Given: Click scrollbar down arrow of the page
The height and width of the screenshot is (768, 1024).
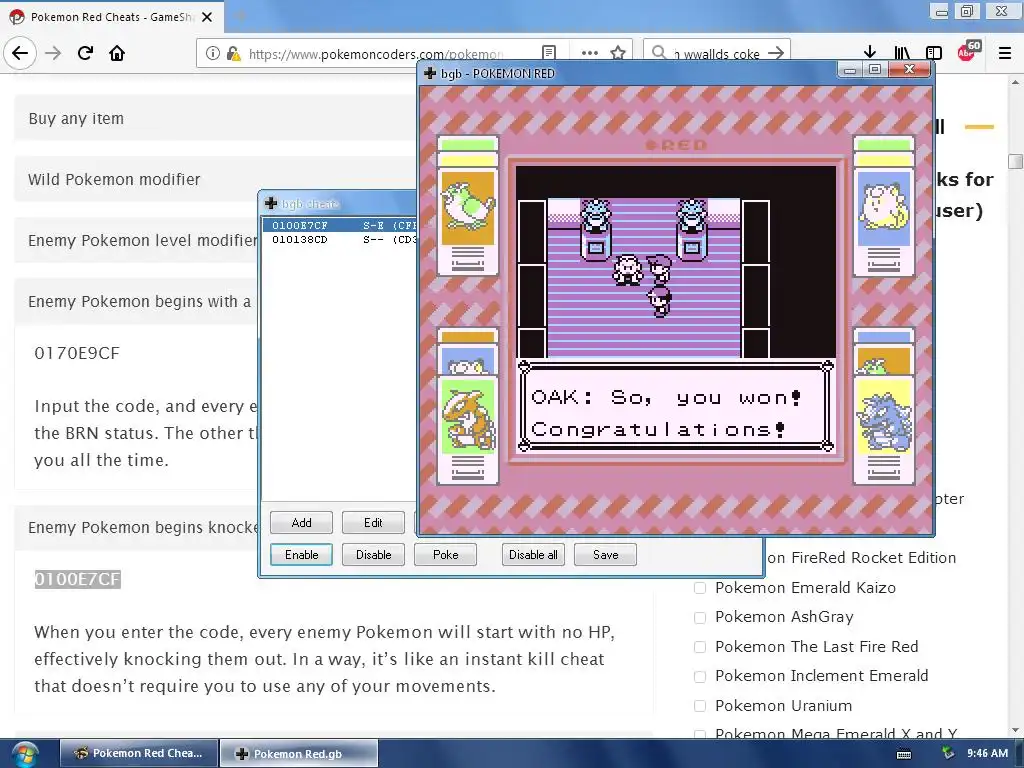Looking at the screenshot, I should click(x=1015, y=730).
